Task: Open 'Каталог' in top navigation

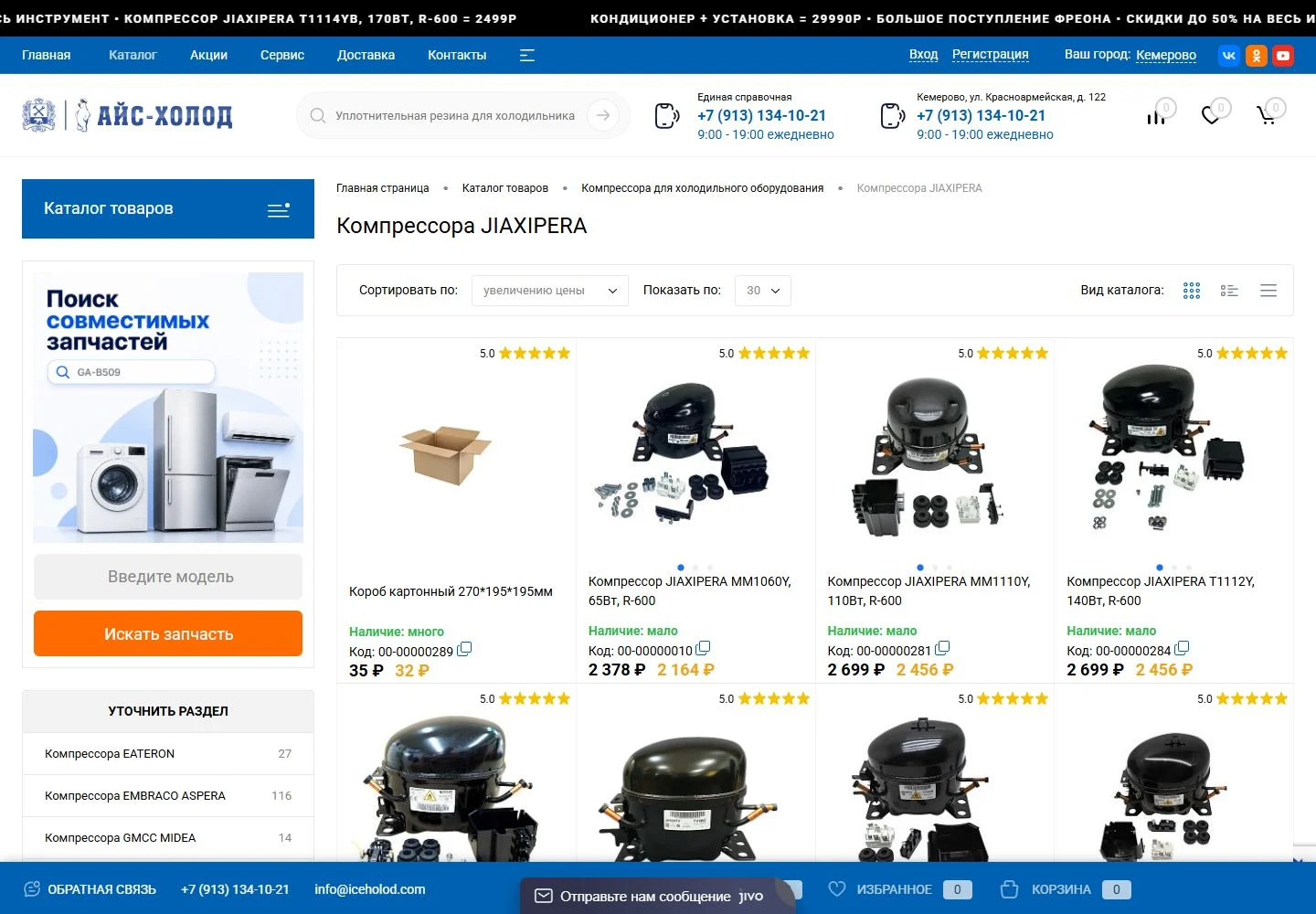Action: (x=133, y=56)
